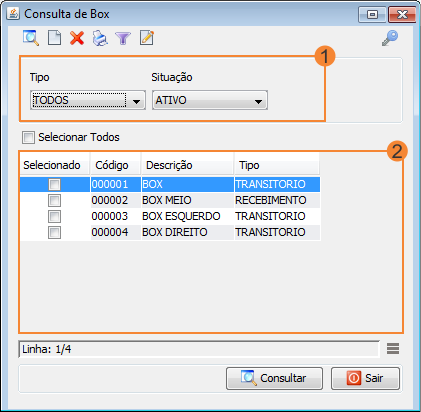421x412 pixels.
Task: Create a new box with blank page icon
Action: [x=54, y=38]
